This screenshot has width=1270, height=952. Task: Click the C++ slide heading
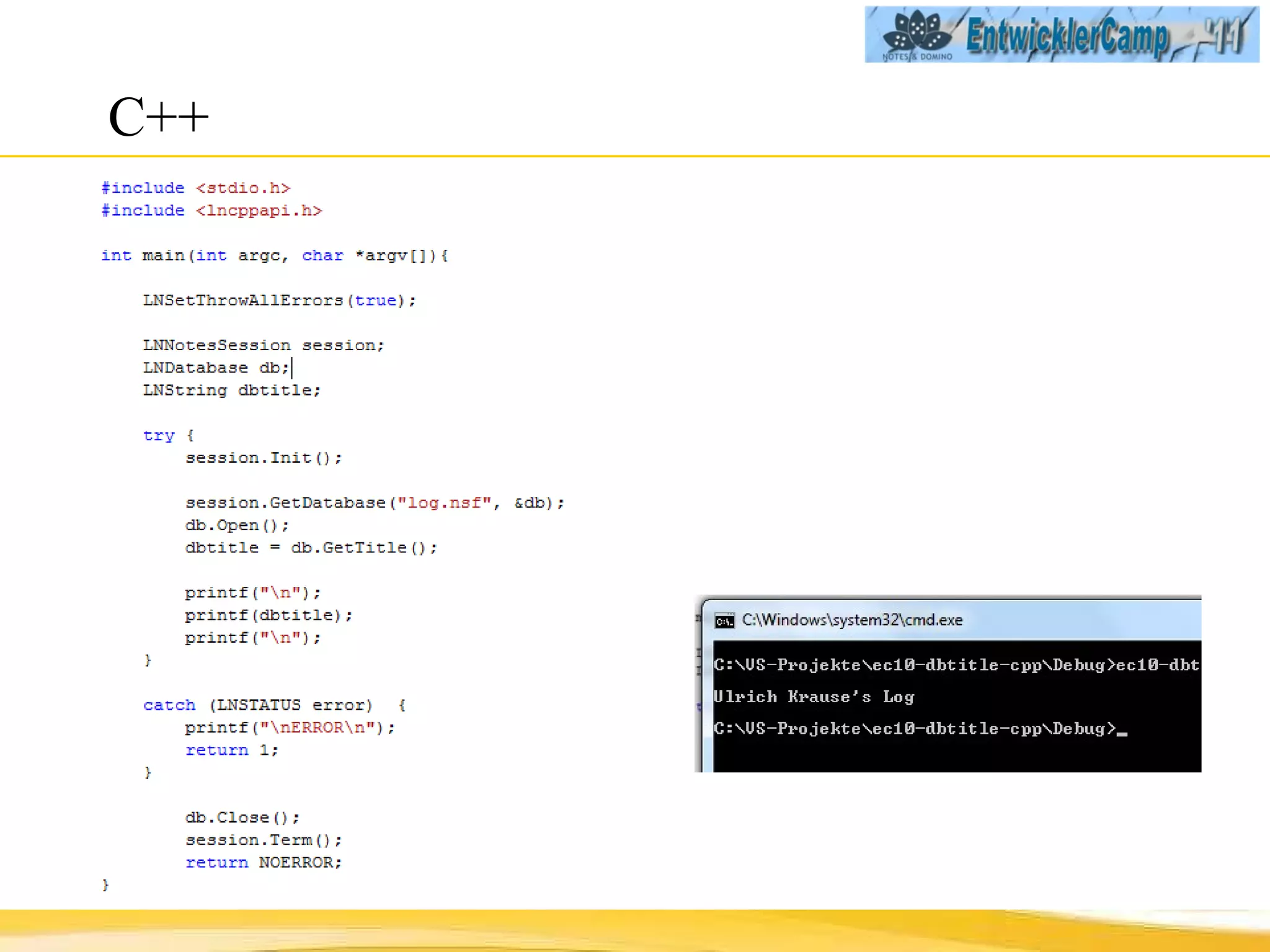point(158,117)
